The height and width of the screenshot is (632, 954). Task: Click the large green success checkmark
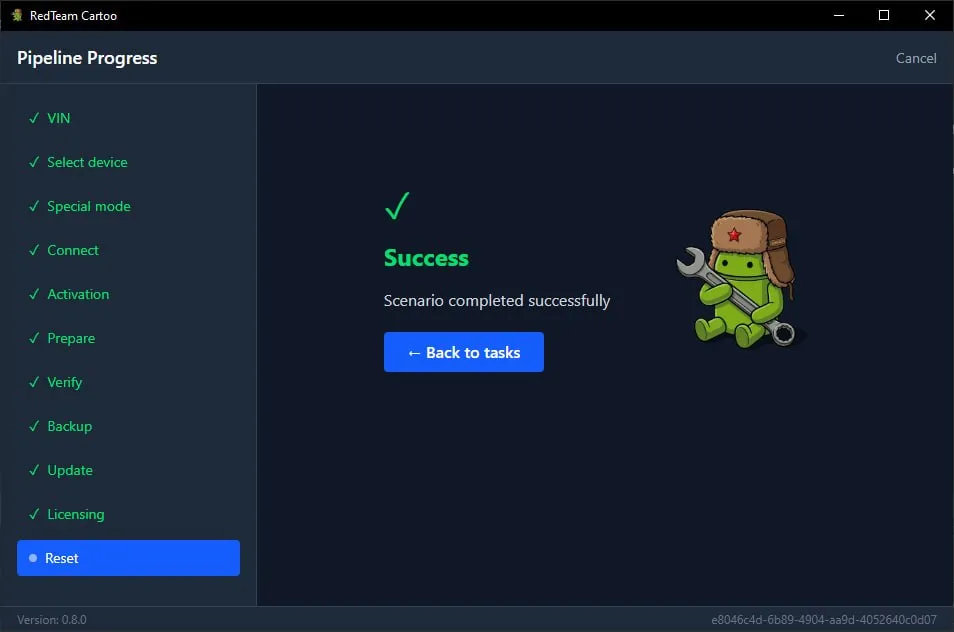397,206
